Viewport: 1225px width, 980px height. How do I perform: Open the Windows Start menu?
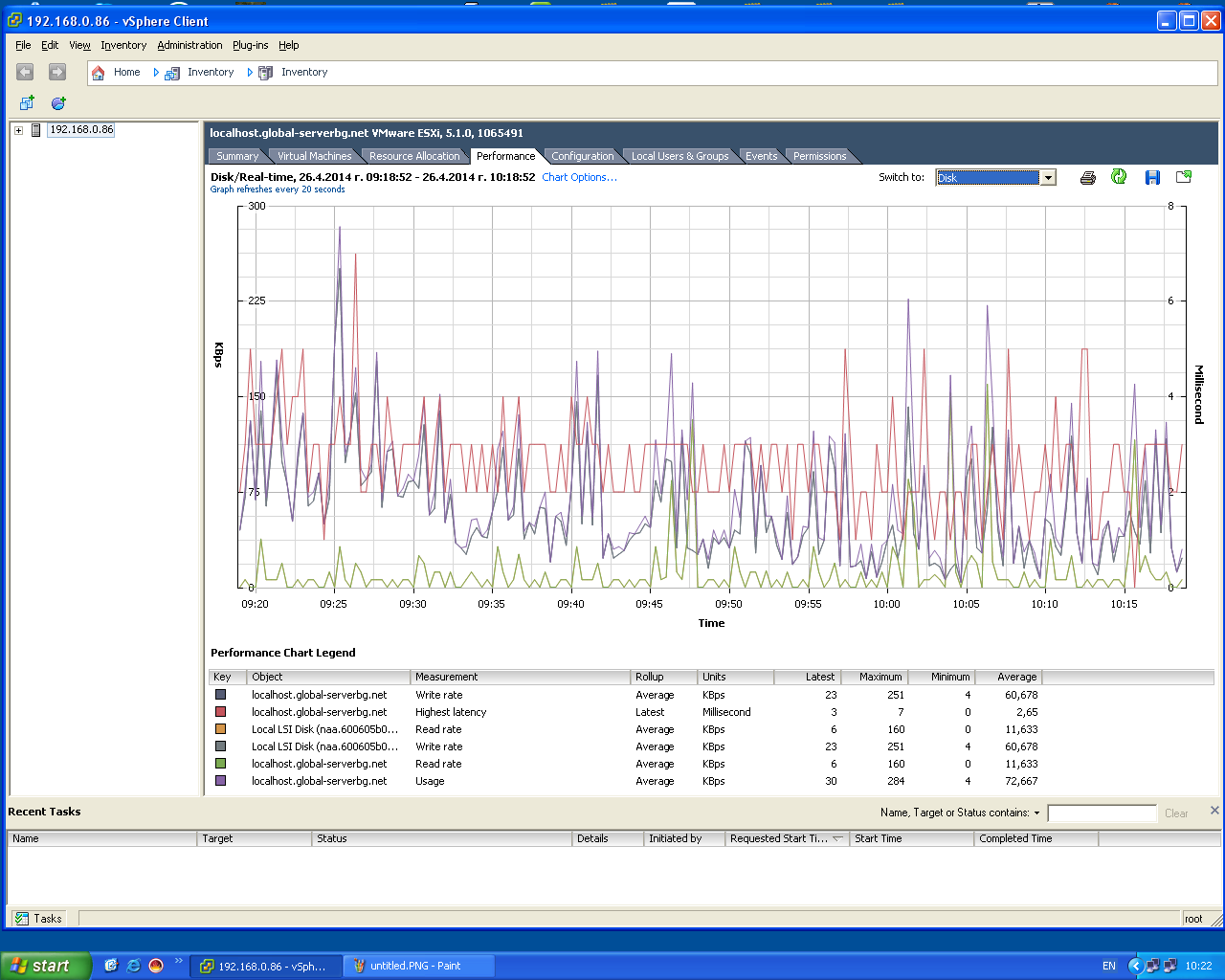coord(46,966)
